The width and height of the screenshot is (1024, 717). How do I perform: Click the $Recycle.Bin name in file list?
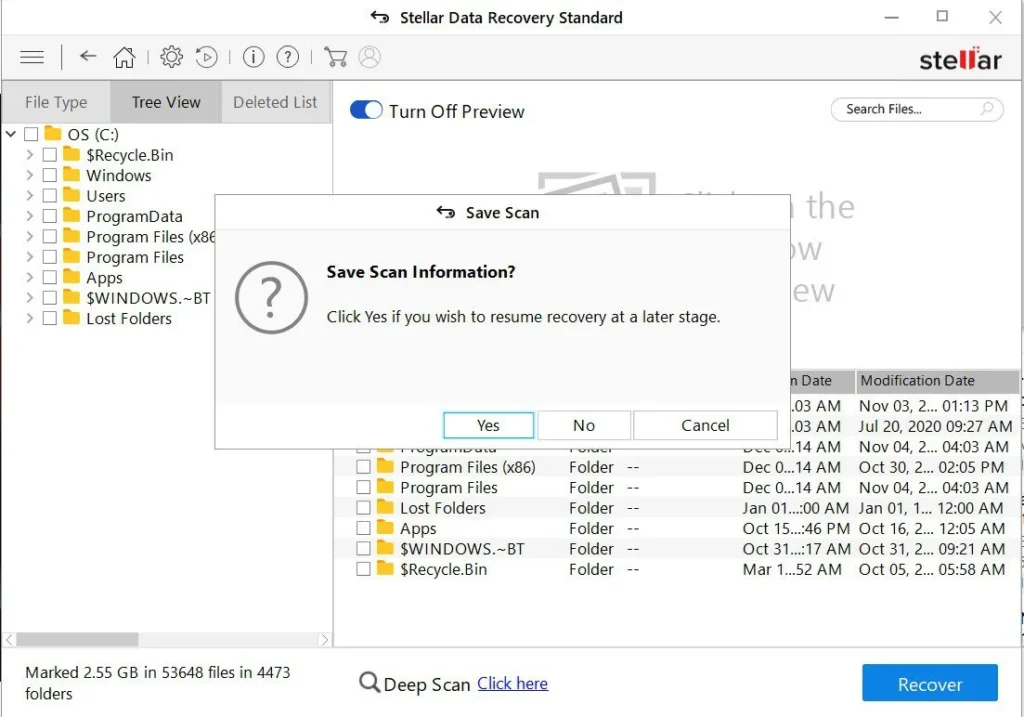pyautogui.click(x=443, y=569)
